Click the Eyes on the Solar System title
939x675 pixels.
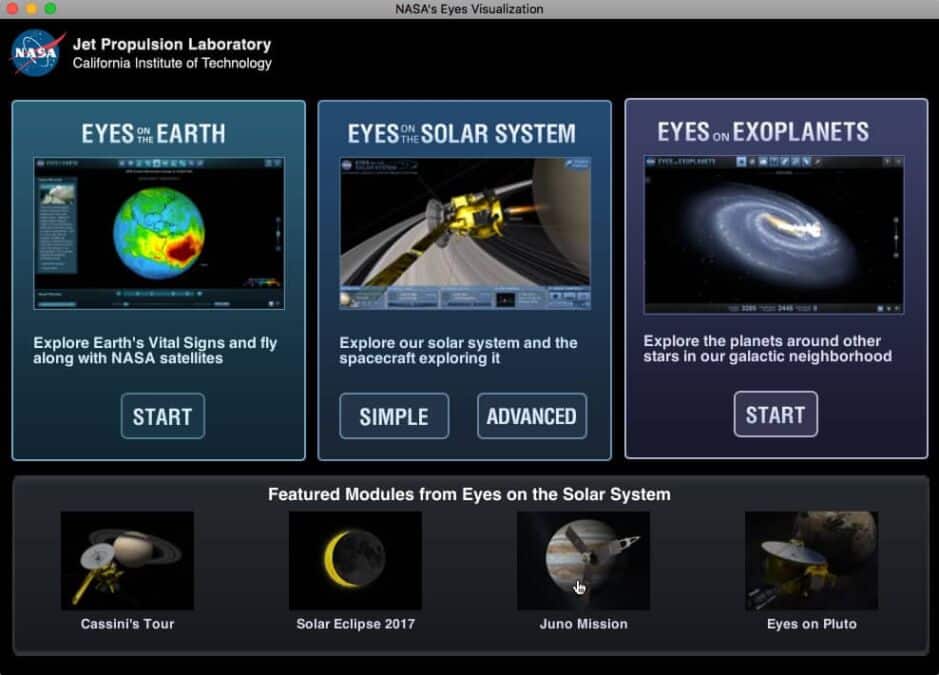pos(461,134)
